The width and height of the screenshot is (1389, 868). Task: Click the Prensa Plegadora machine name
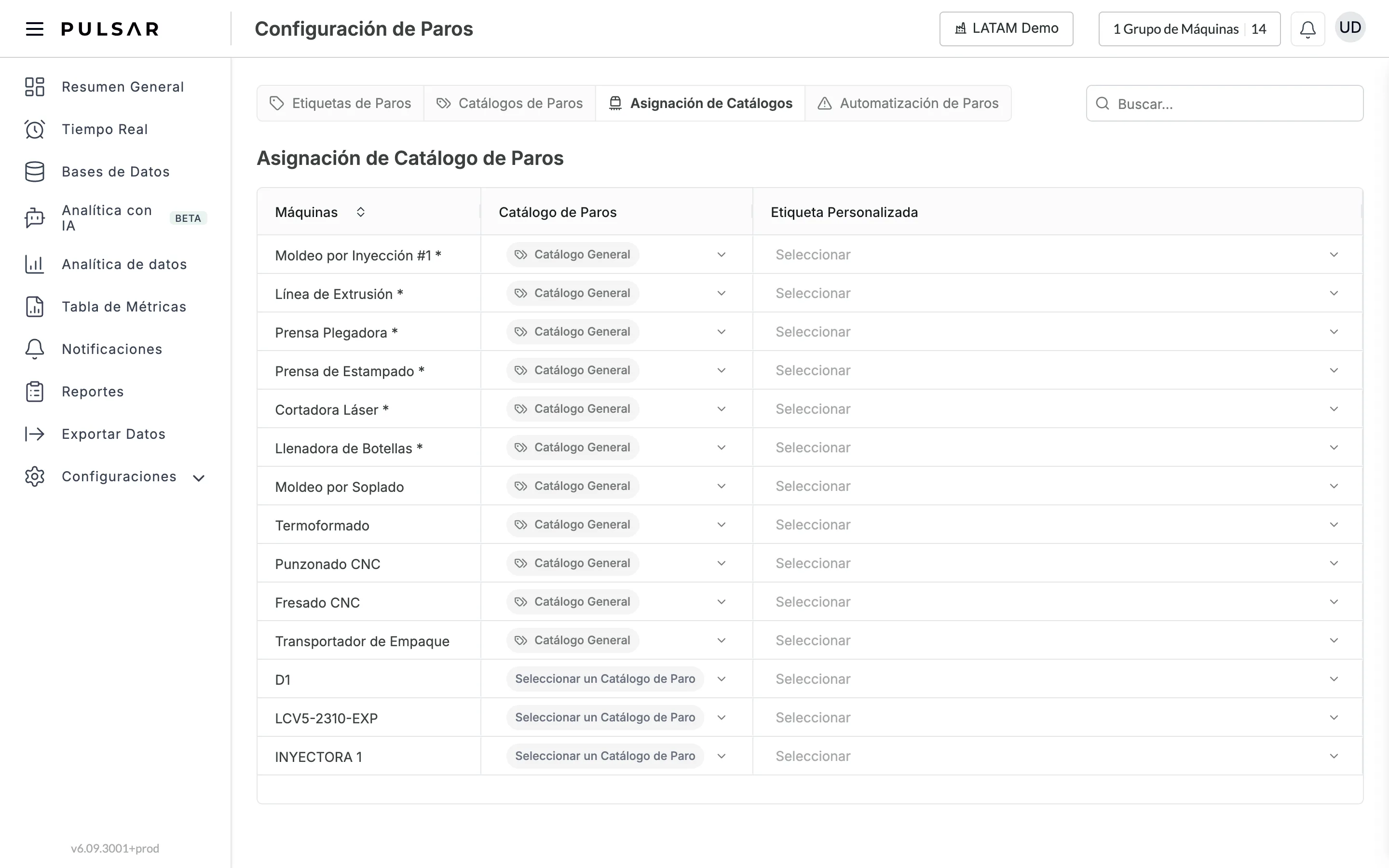(x=336, y=332)
